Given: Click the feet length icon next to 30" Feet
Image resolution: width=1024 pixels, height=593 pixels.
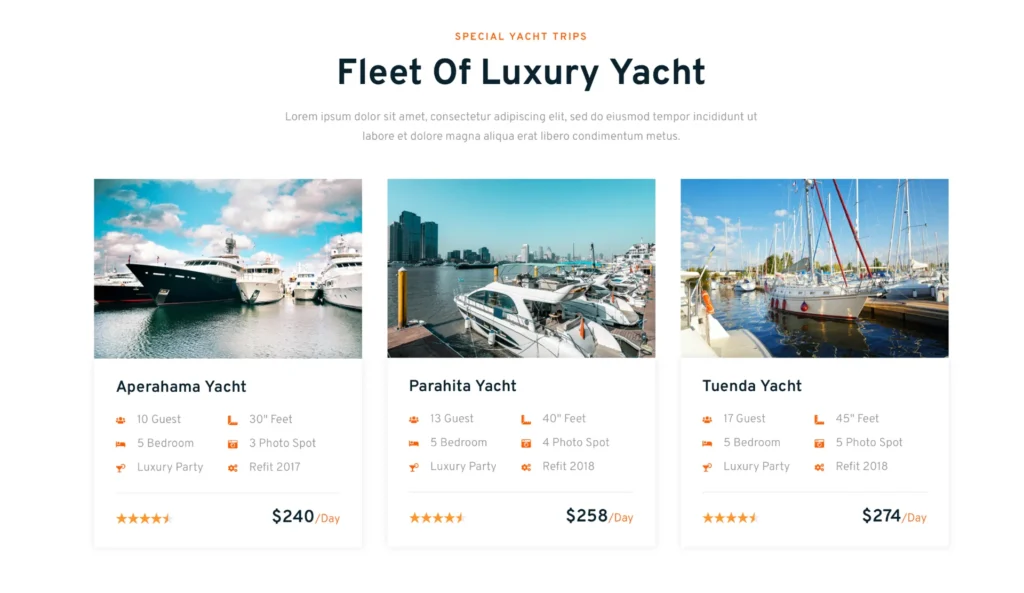Looking at the screenshot, I should point(232,420).
